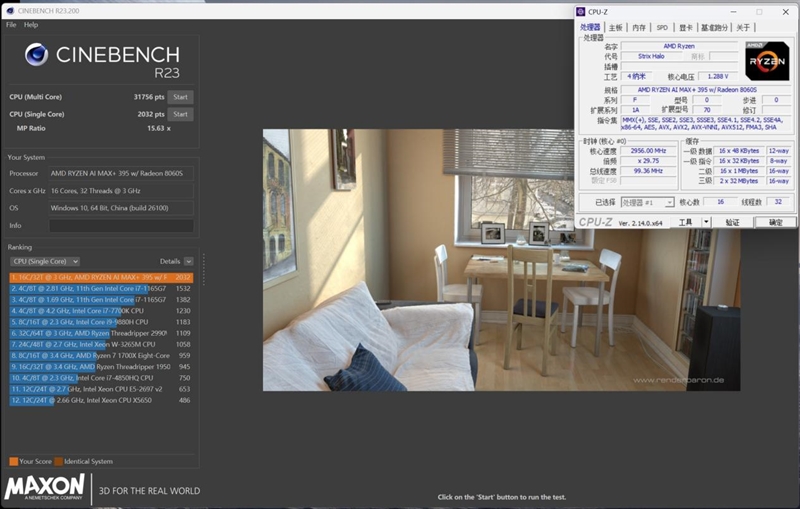Viewport: 800px width, 509px height.
Task: Start the CPU Single Core test
Action: 180,114
